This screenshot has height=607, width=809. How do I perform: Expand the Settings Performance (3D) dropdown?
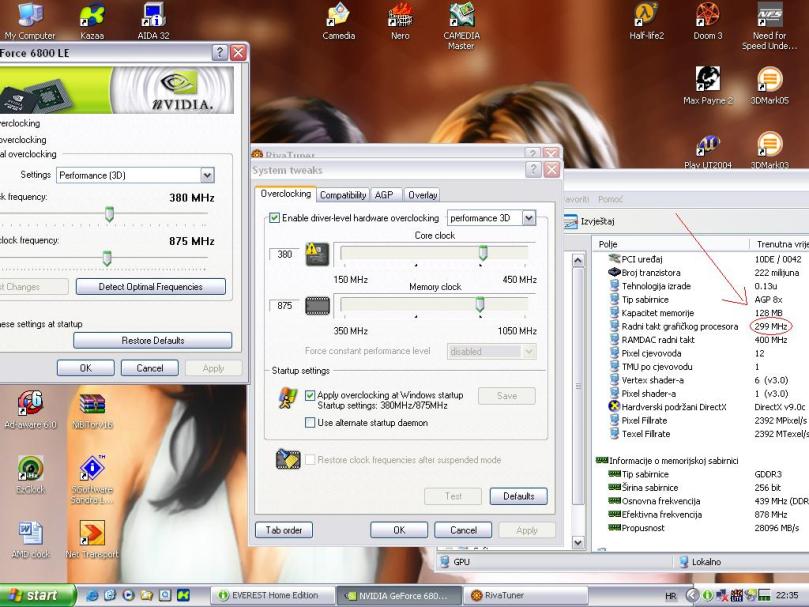(207, 175)
